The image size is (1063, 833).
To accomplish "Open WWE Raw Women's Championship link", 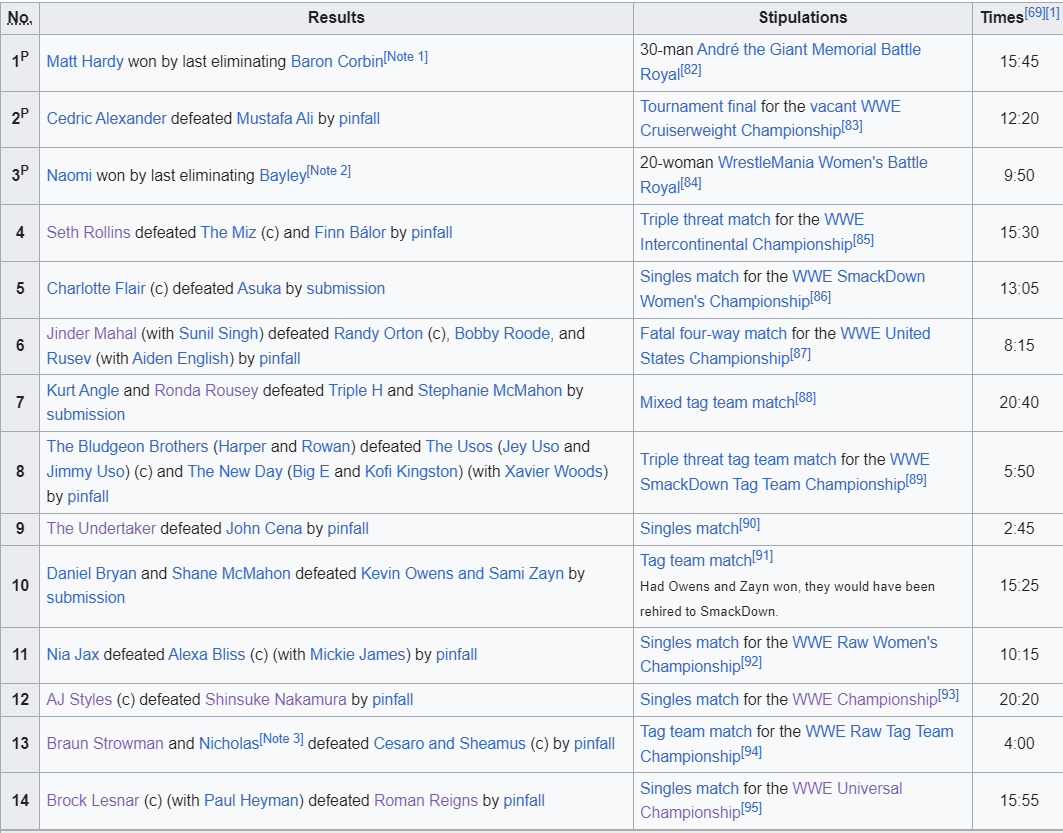I will coord(789,655).
